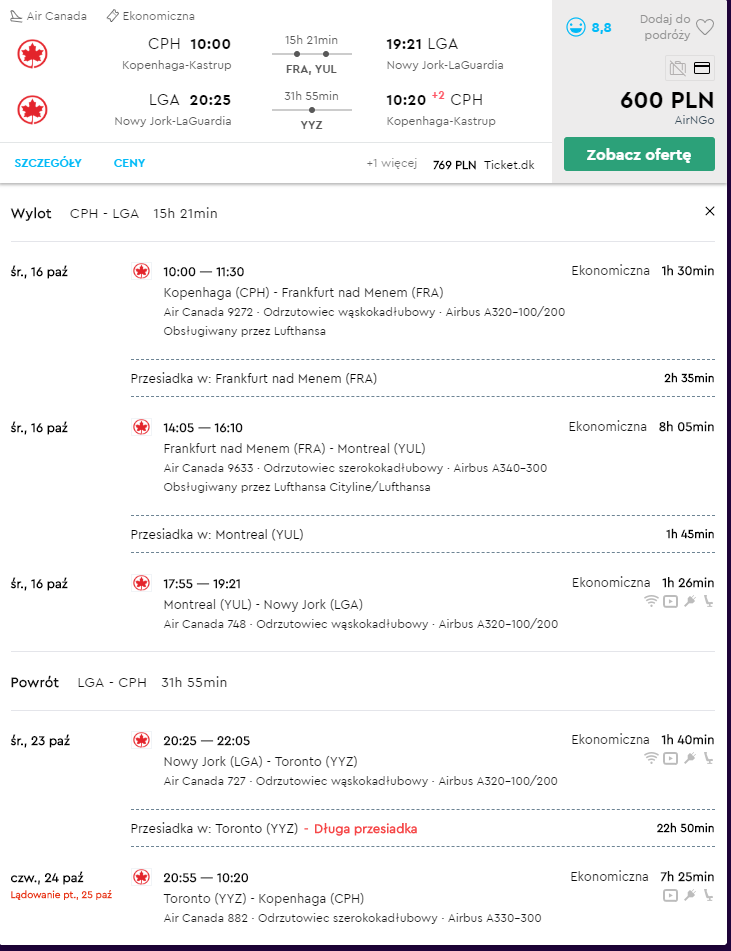Viewport: 731px width, 951px height.
Task: Click the YYZ return stop indicator
Action: [312, 125]
